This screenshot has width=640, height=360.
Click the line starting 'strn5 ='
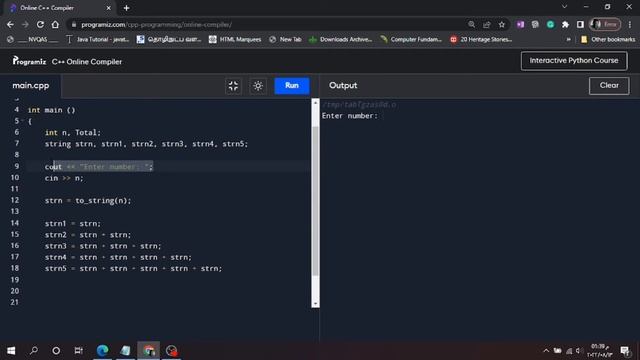(x=133, y=269)
